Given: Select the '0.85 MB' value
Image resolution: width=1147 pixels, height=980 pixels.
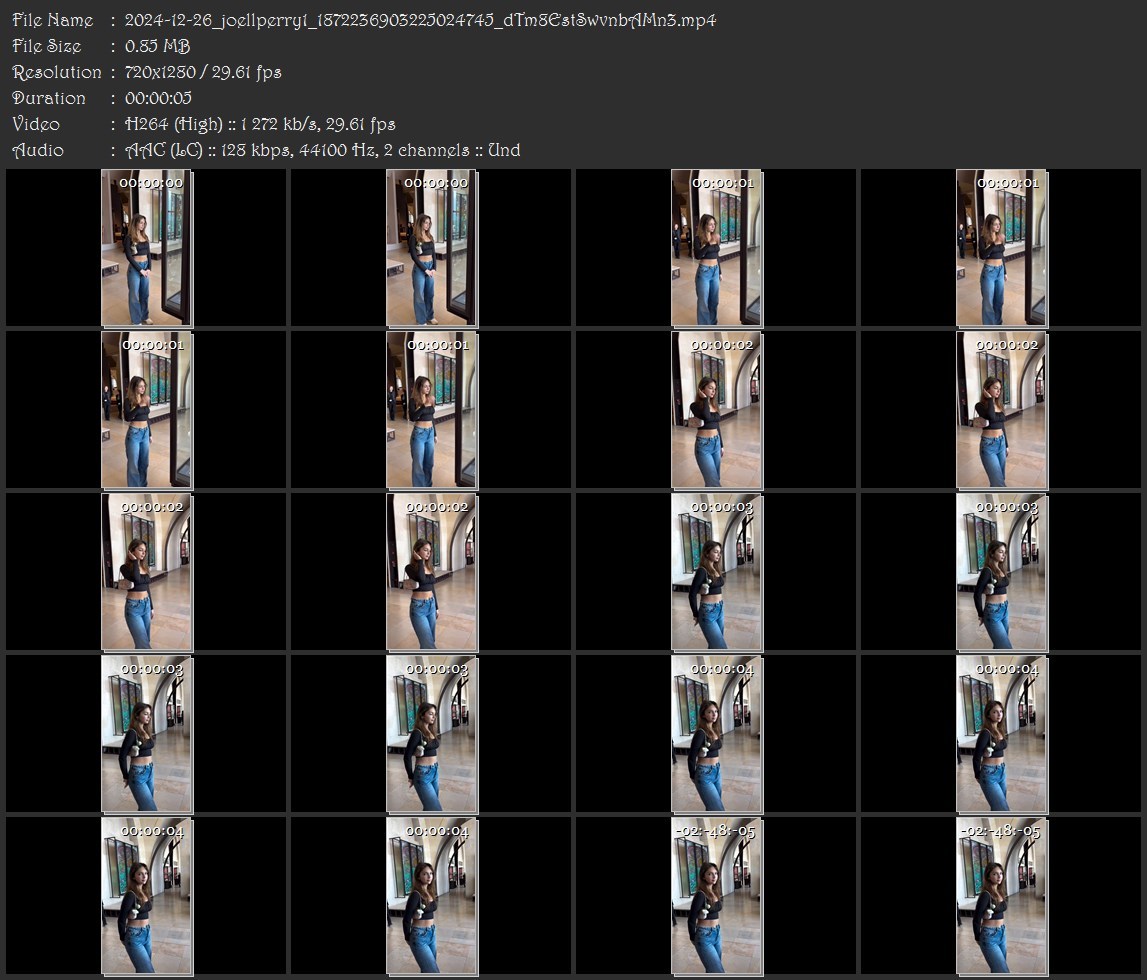Looking at the screenshot, I should pos(157,46).
